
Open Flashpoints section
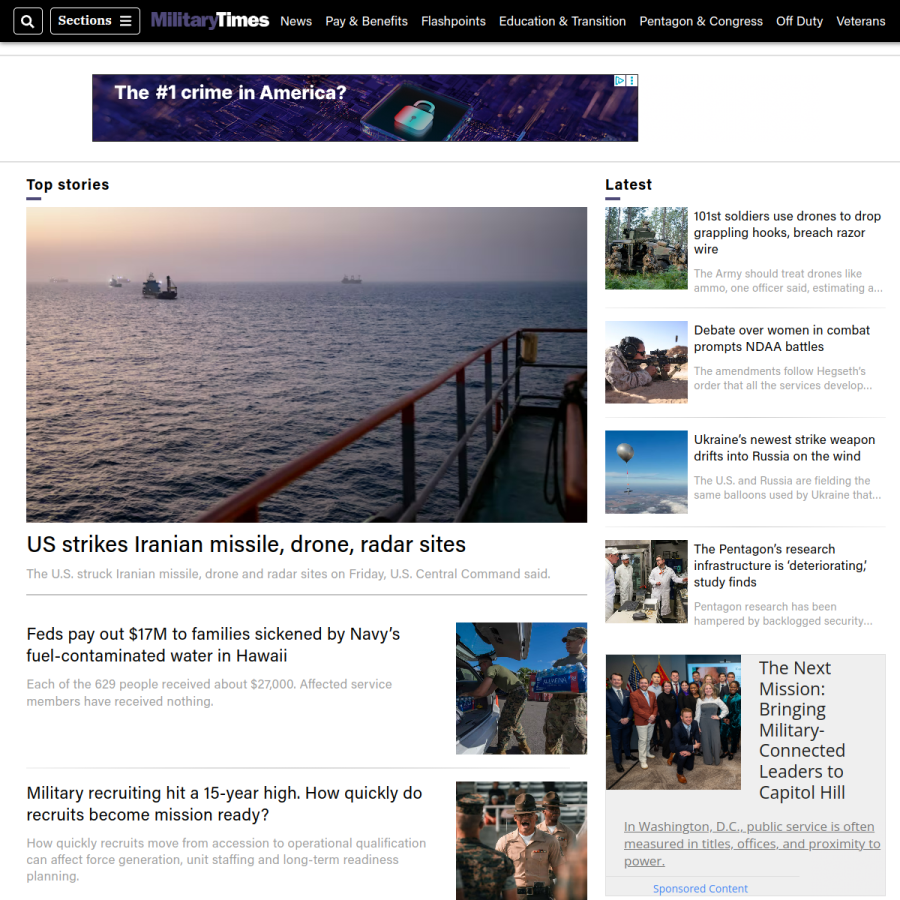coord(453,21)
